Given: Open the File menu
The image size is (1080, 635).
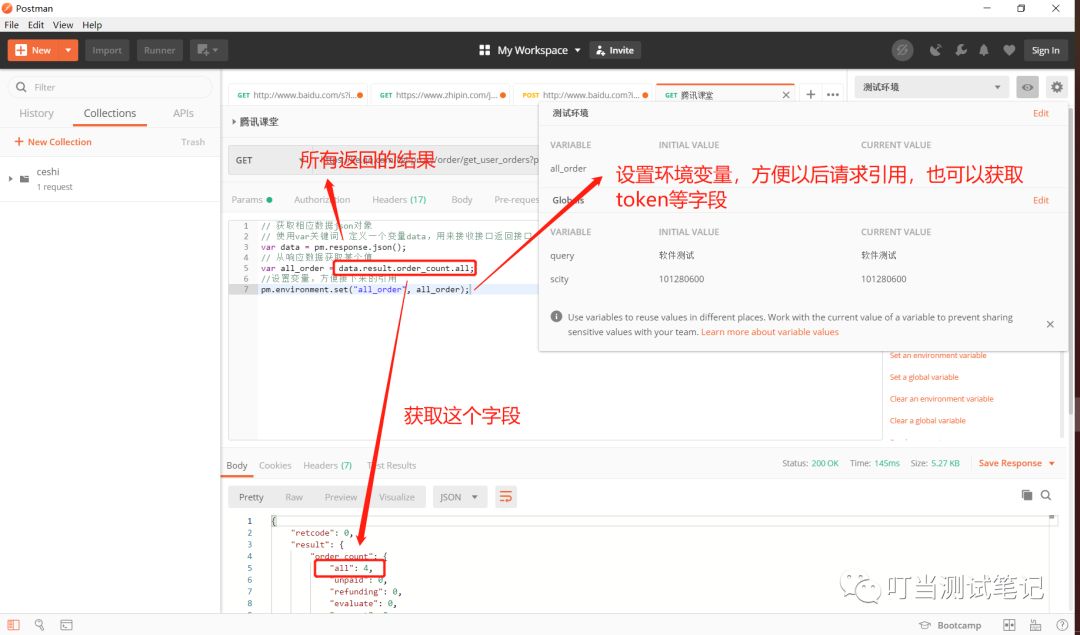Looking at the screenshot, I should [12, 25].
